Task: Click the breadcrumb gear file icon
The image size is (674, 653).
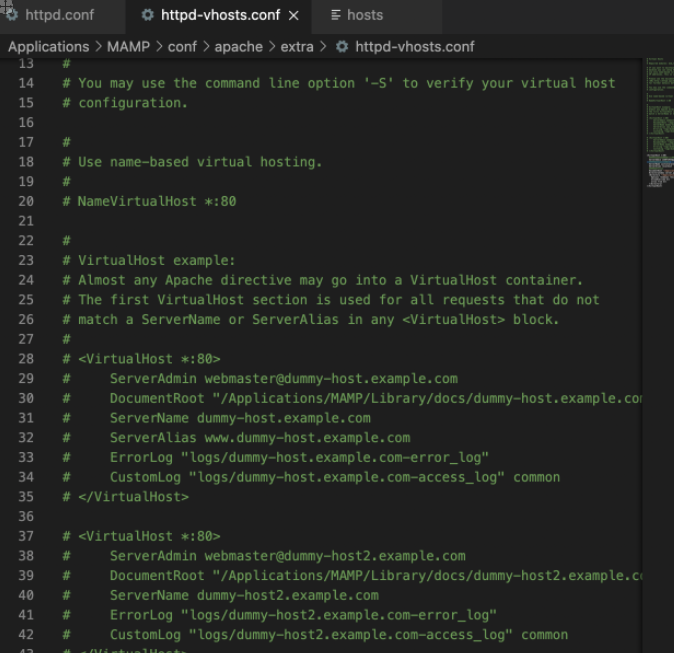Action: (x=342, y=46)
